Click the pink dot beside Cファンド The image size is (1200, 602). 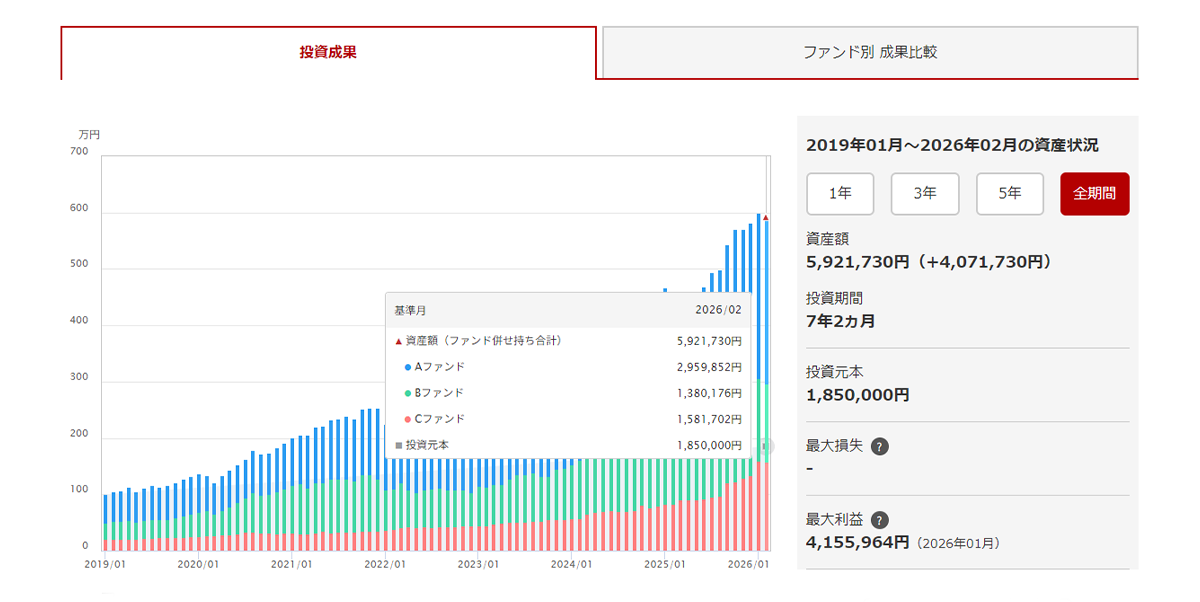coord(407,419)
